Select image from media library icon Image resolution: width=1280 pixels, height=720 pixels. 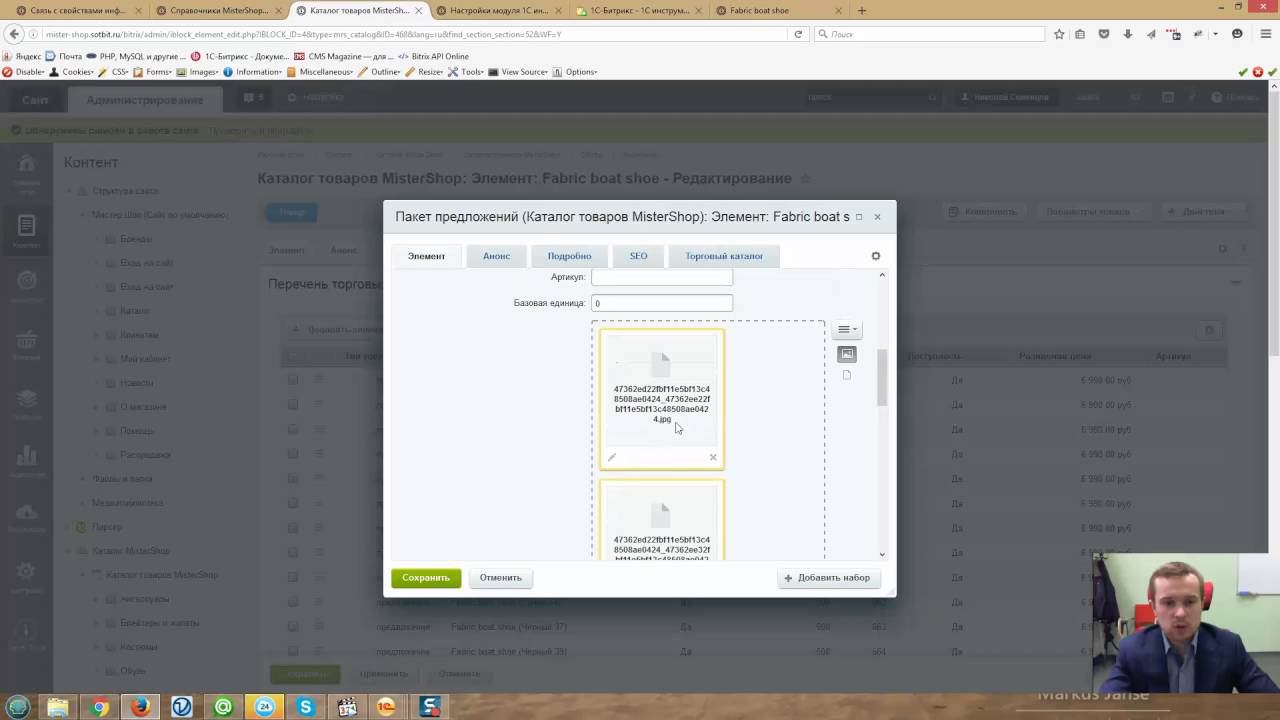(847, 354)
